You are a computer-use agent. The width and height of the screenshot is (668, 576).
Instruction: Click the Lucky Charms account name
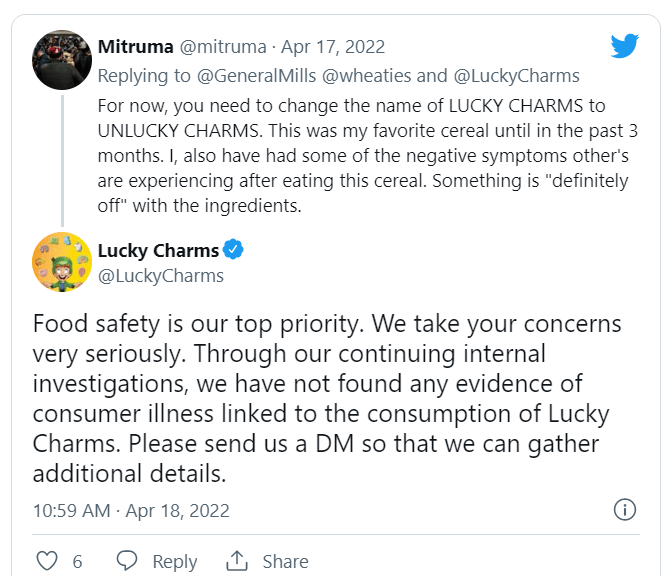click(x=158, y=250)
